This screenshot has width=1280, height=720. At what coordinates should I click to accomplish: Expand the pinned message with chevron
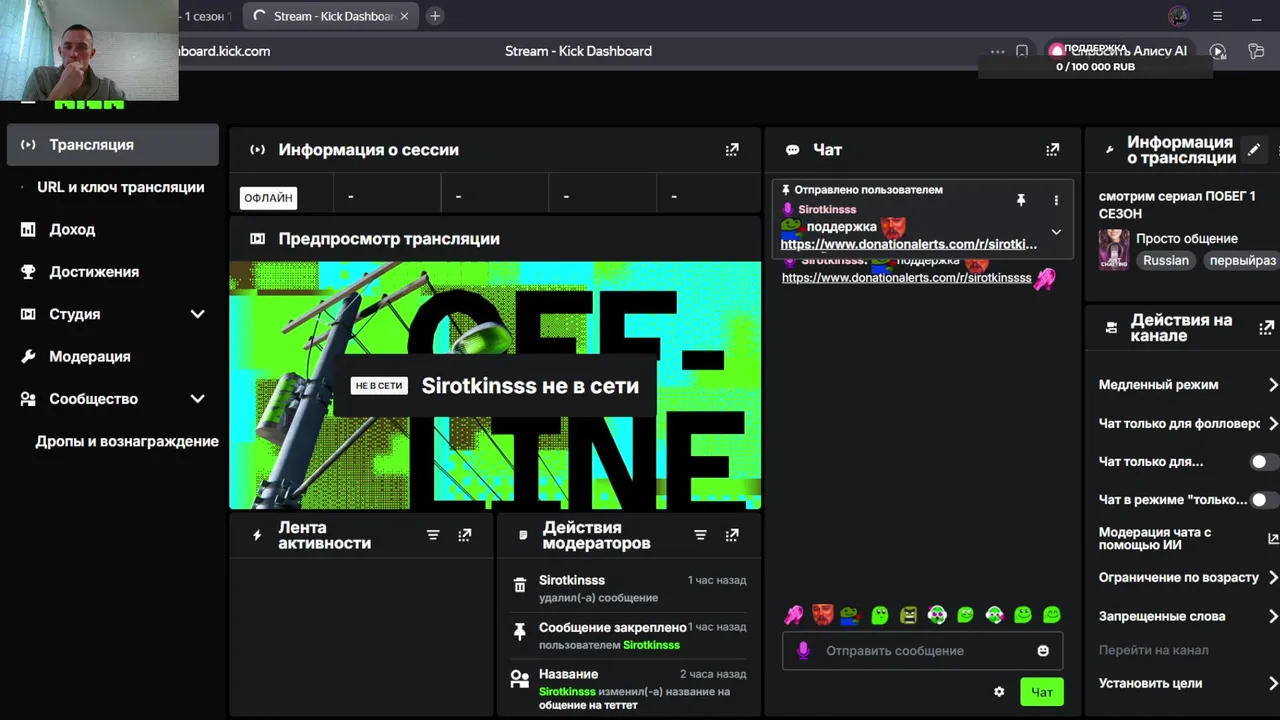coord(1056,232)
